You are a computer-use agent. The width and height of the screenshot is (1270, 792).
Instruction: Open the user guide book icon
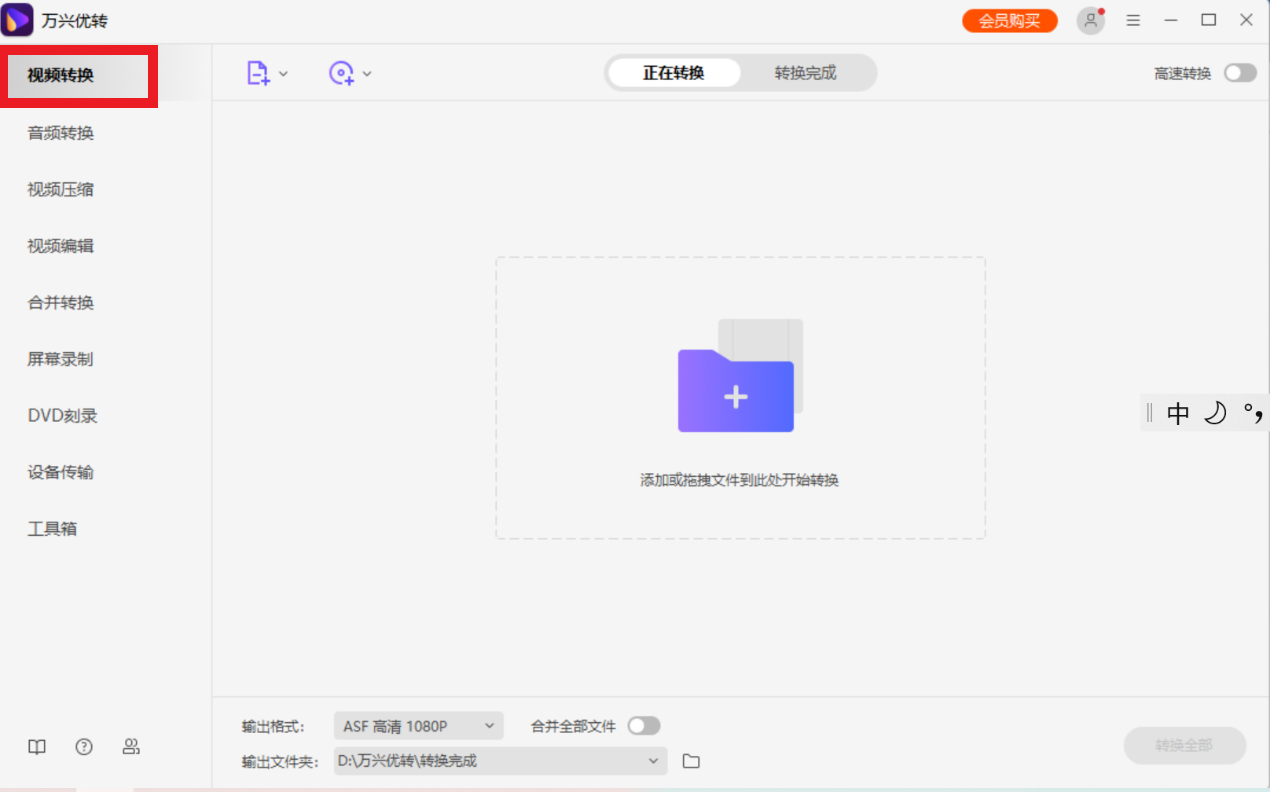tap(36, 746)
